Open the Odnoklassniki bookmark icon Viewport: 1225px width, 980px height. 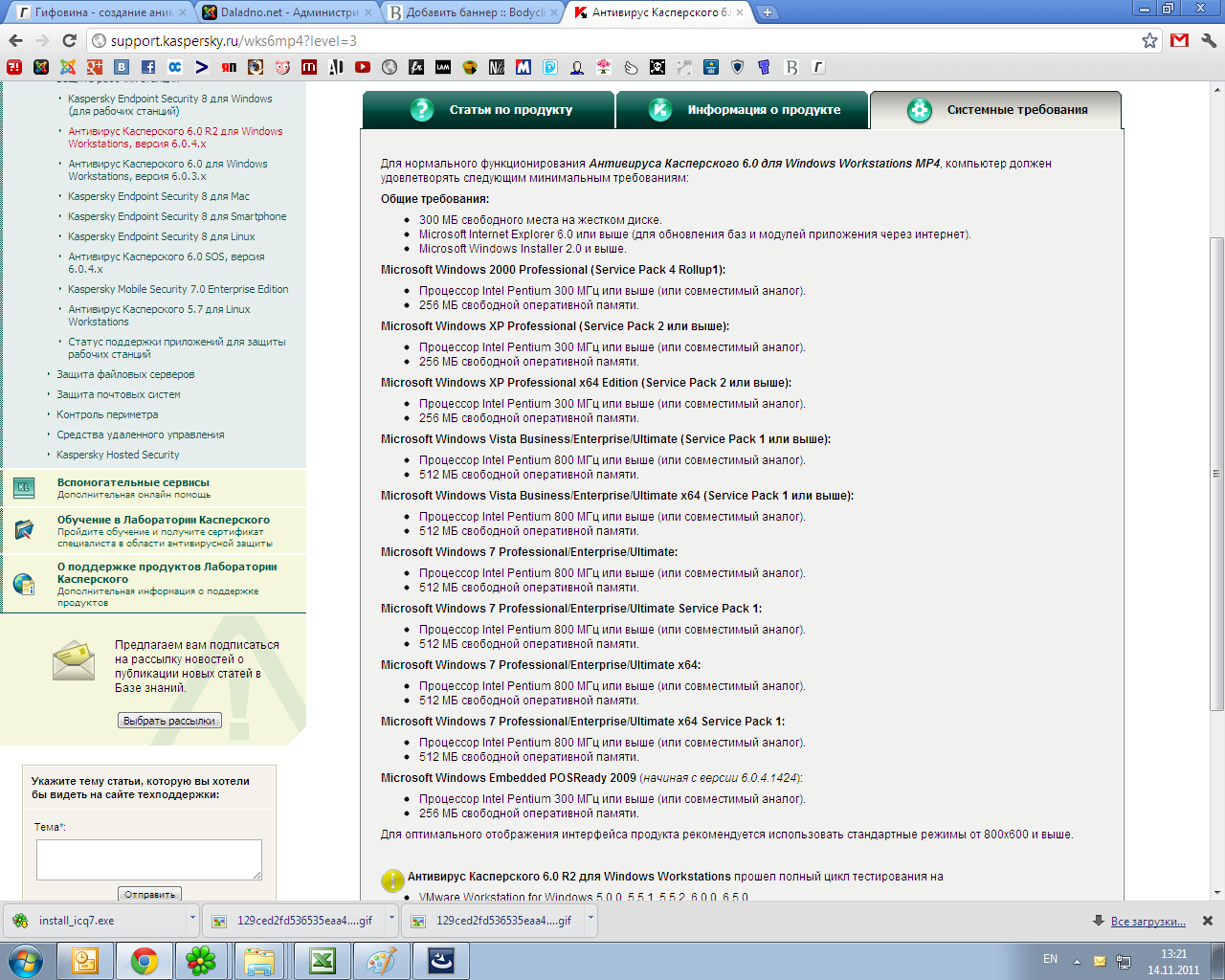pos(175,67)
